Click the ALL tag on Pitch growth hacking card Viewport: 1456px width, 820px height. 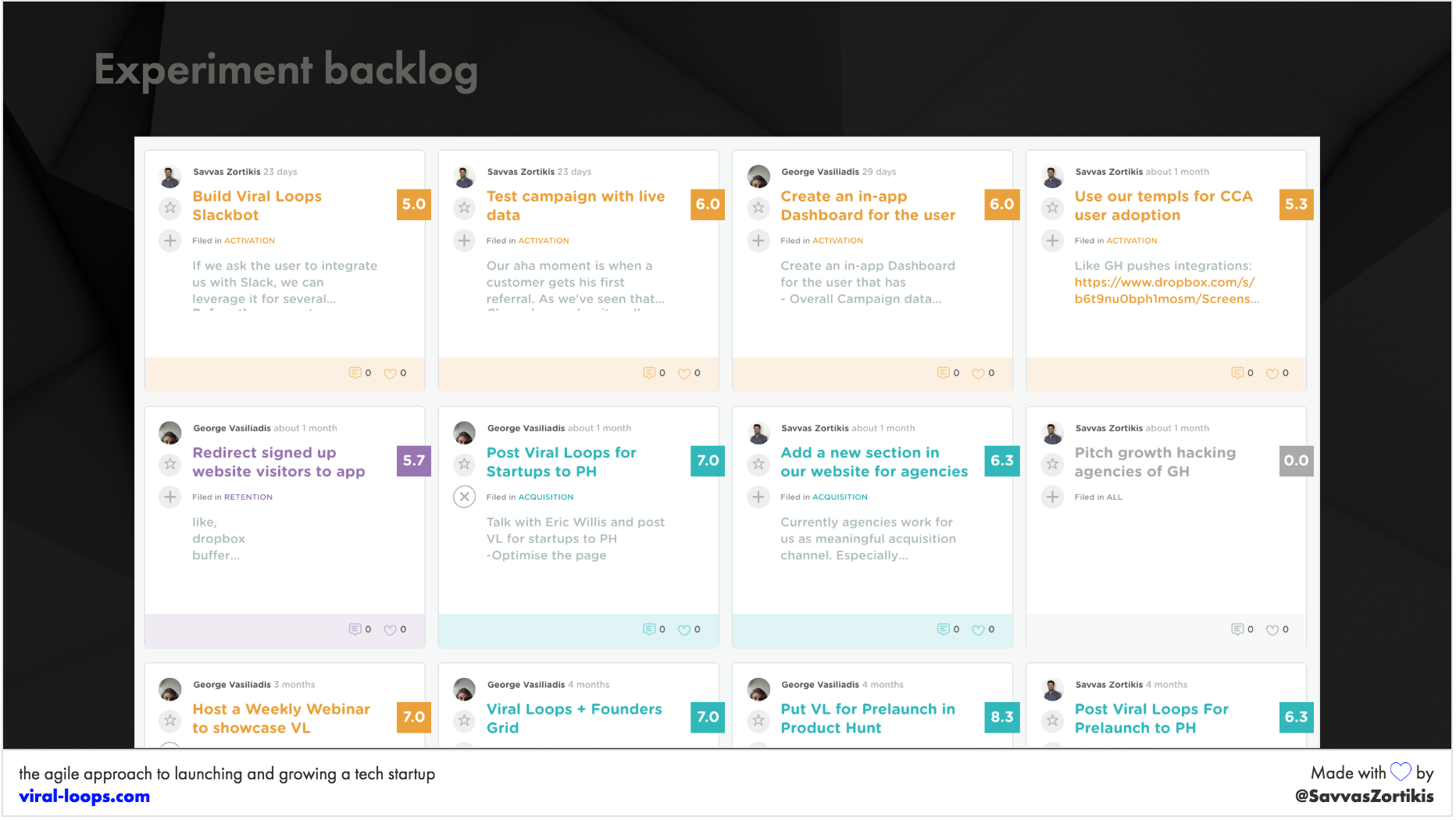pyautogui.click(x=1114, y=497)
